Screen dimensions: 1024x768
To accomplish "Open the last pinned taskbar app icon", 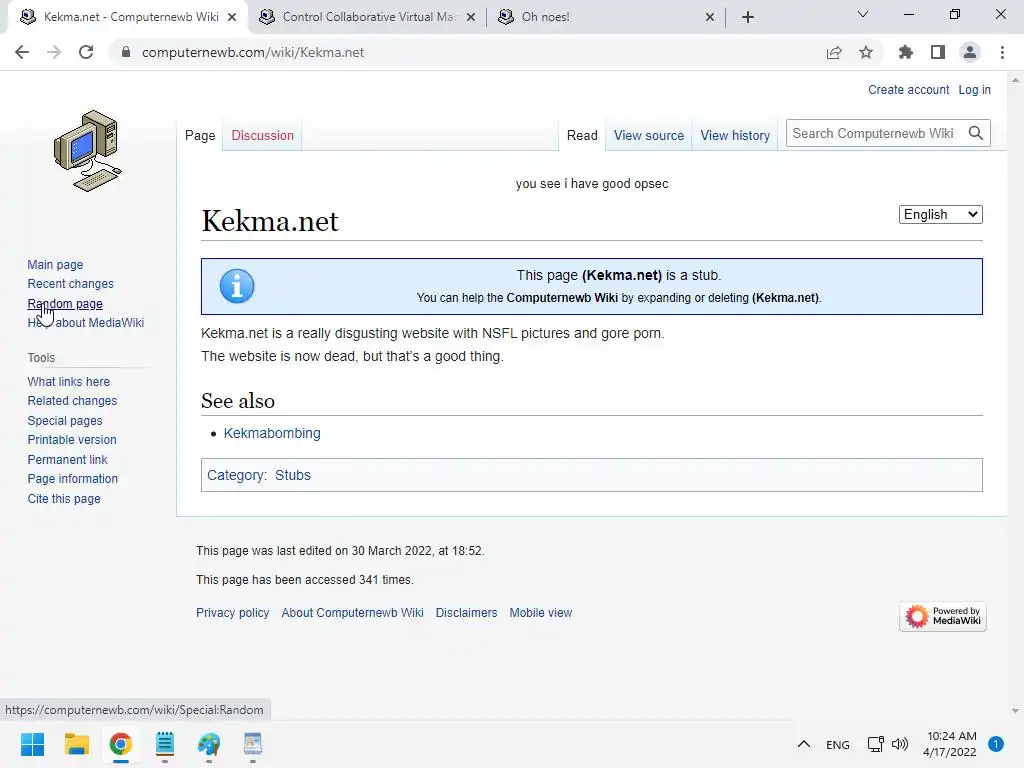I will pyautogui.click(x=253, y=744).
